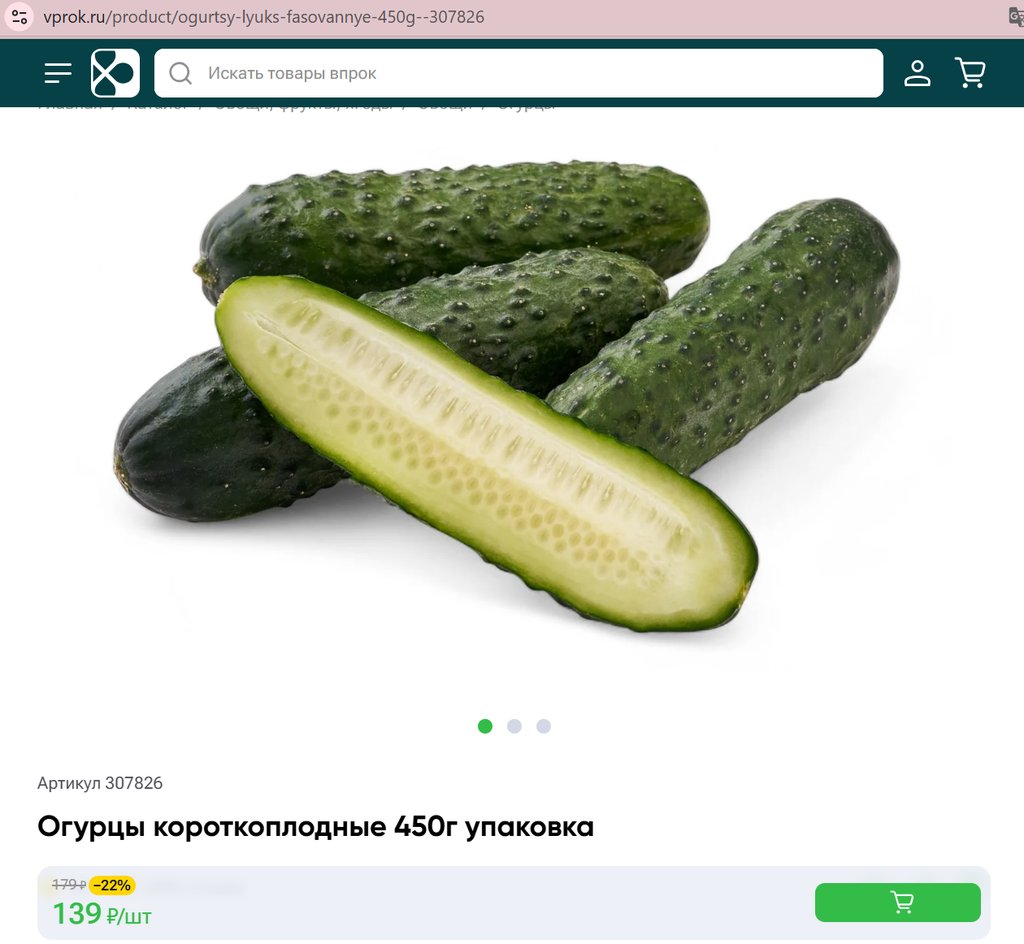Focus the 'Искать товары впрок' search field
The width and height of the screenshot is (1024, 944).
[x=519, y=73]
